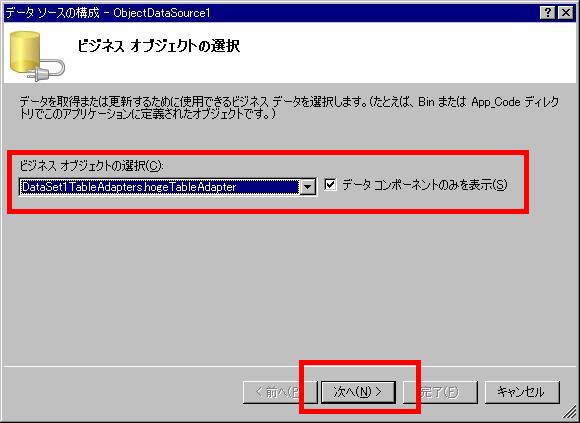Click the データ コンポーネントのみを表示(S) label text
Viewport: 580px width, 423px height.
pyautogui.click(x=424, y=185)
